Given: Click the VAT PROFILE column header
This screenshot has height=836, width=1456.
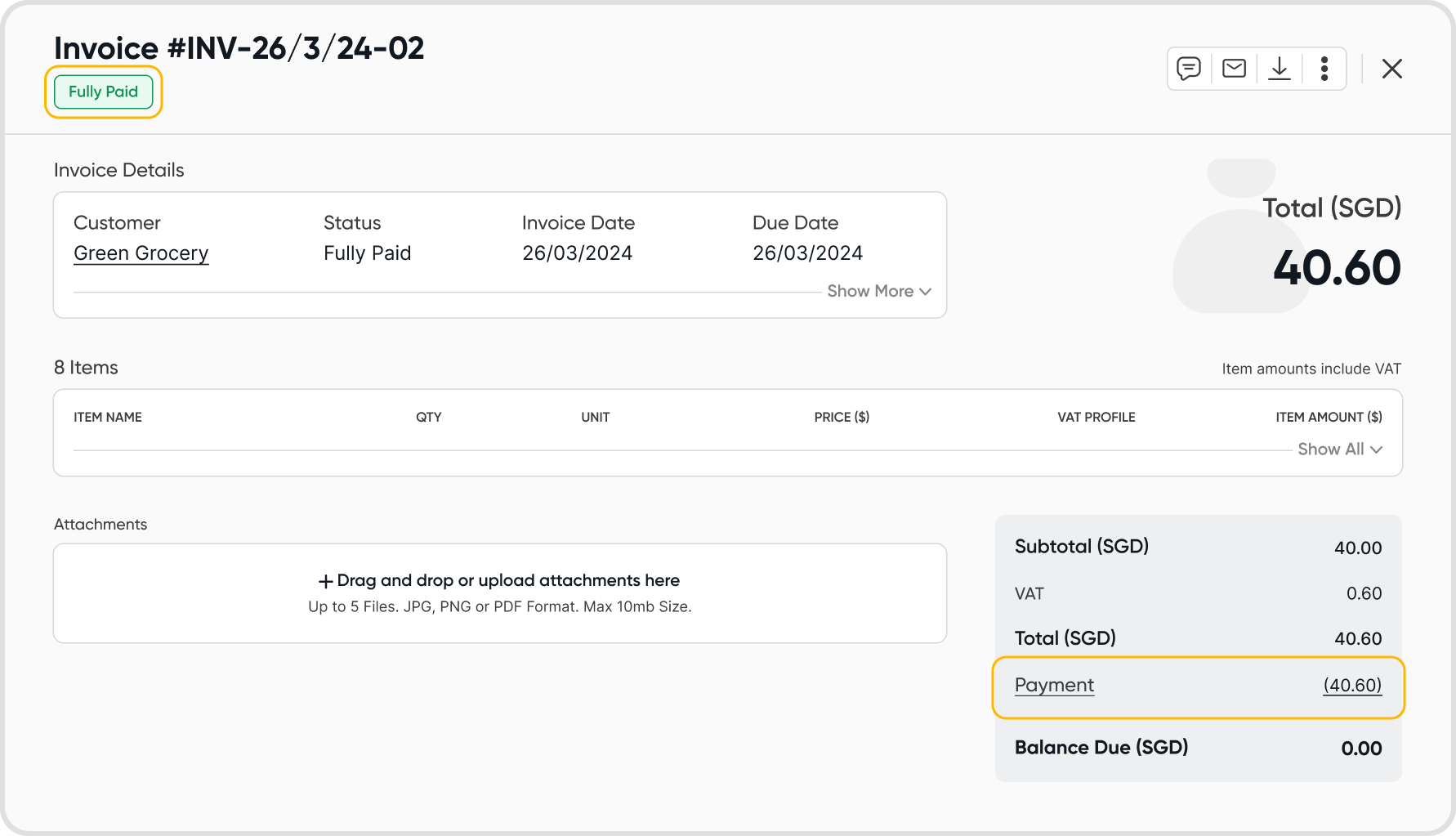Looking at the screenshot, I should pos(1096,417).
